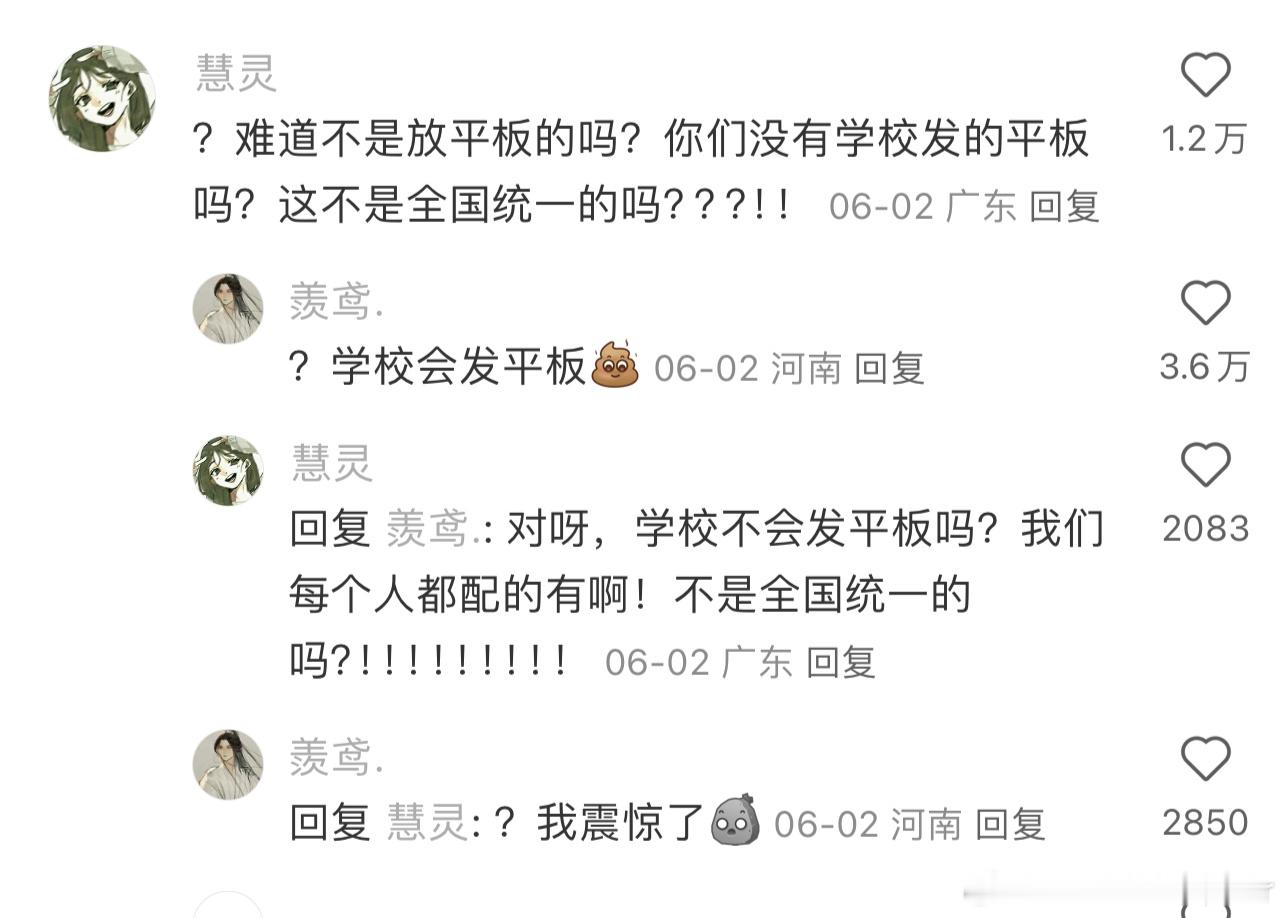This screenshot has width=1284, height=918.
Task: Like 慧灵's top comment with 1.2万 likes
Action: 1205,75
